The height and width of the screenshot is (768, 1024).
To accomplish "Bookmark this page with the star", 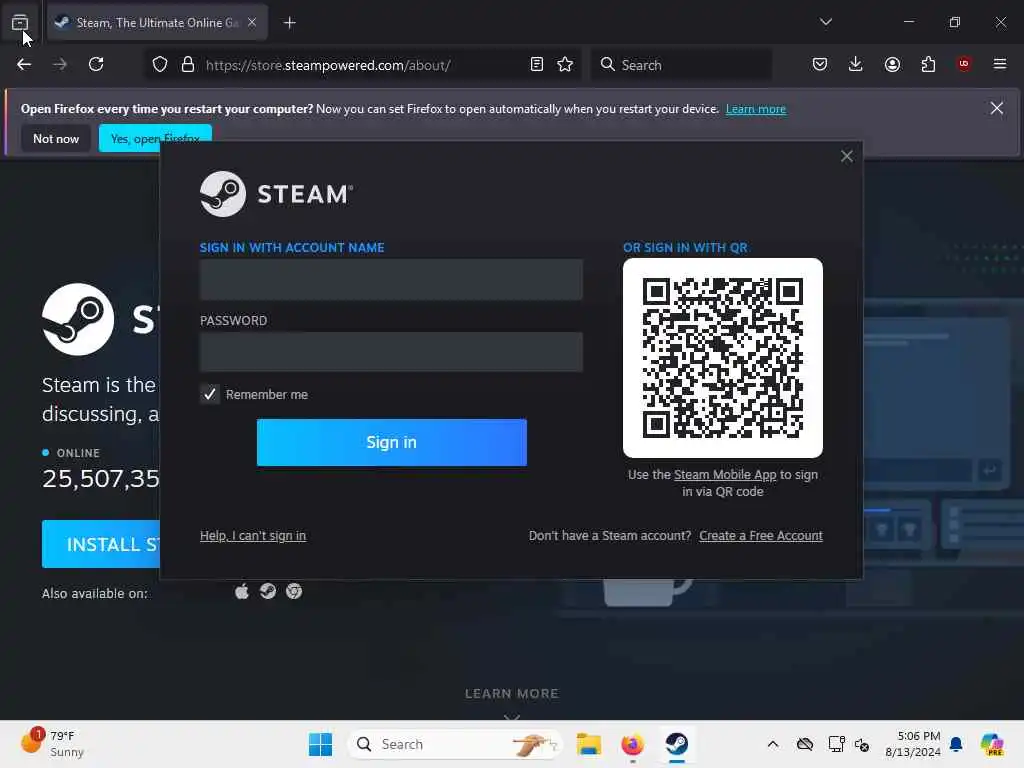I will point(566,65).
